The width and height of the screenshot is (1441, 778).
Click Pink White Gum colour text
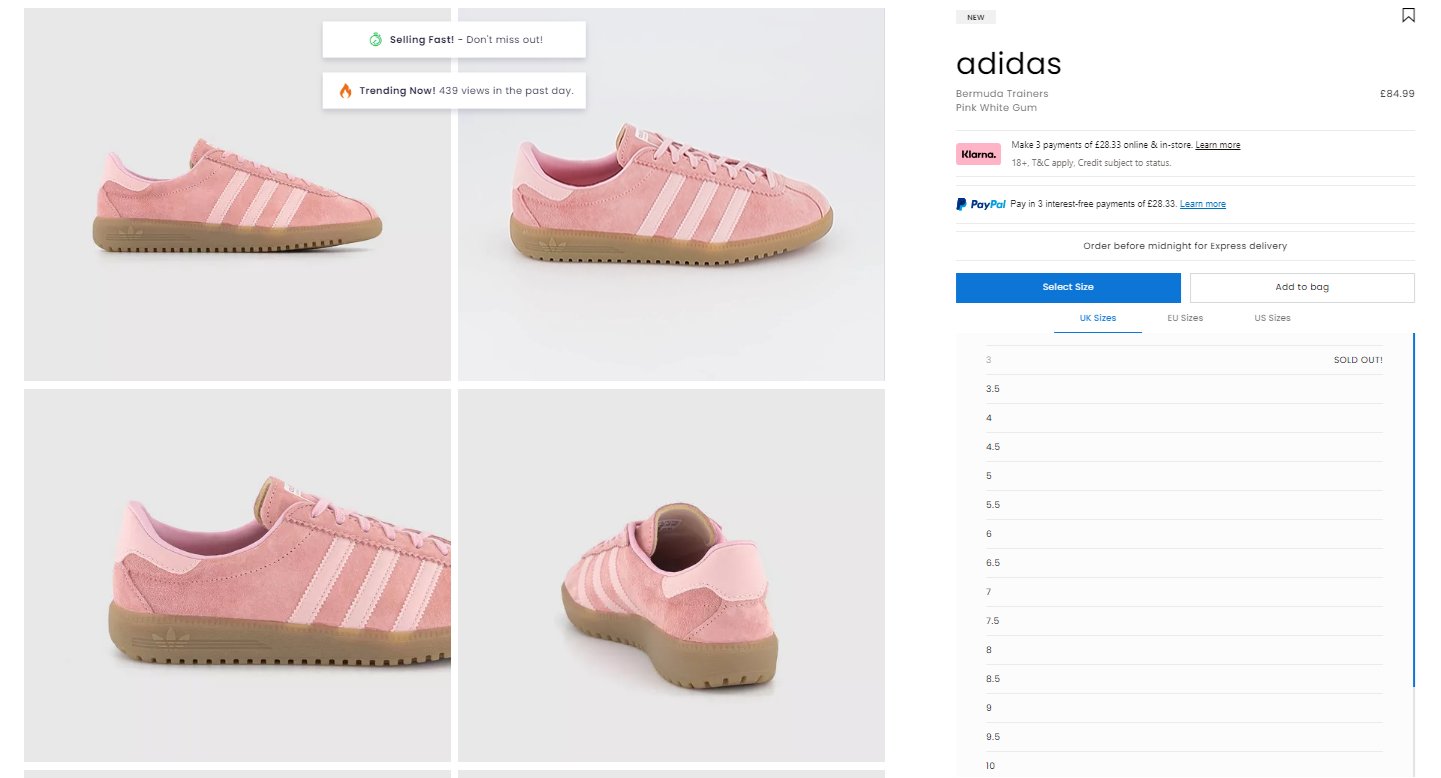tap(996, 107)
